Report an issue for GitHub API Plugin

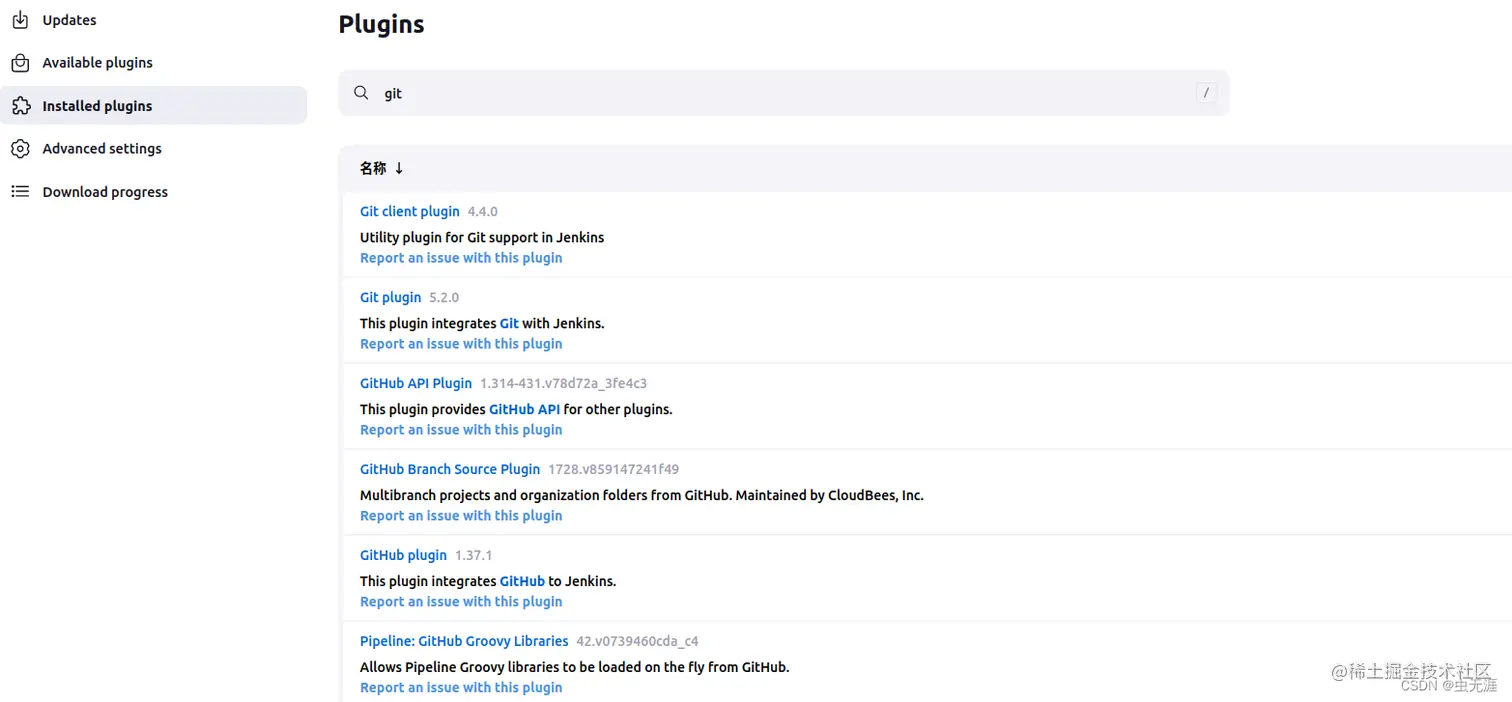pos(461,430)
